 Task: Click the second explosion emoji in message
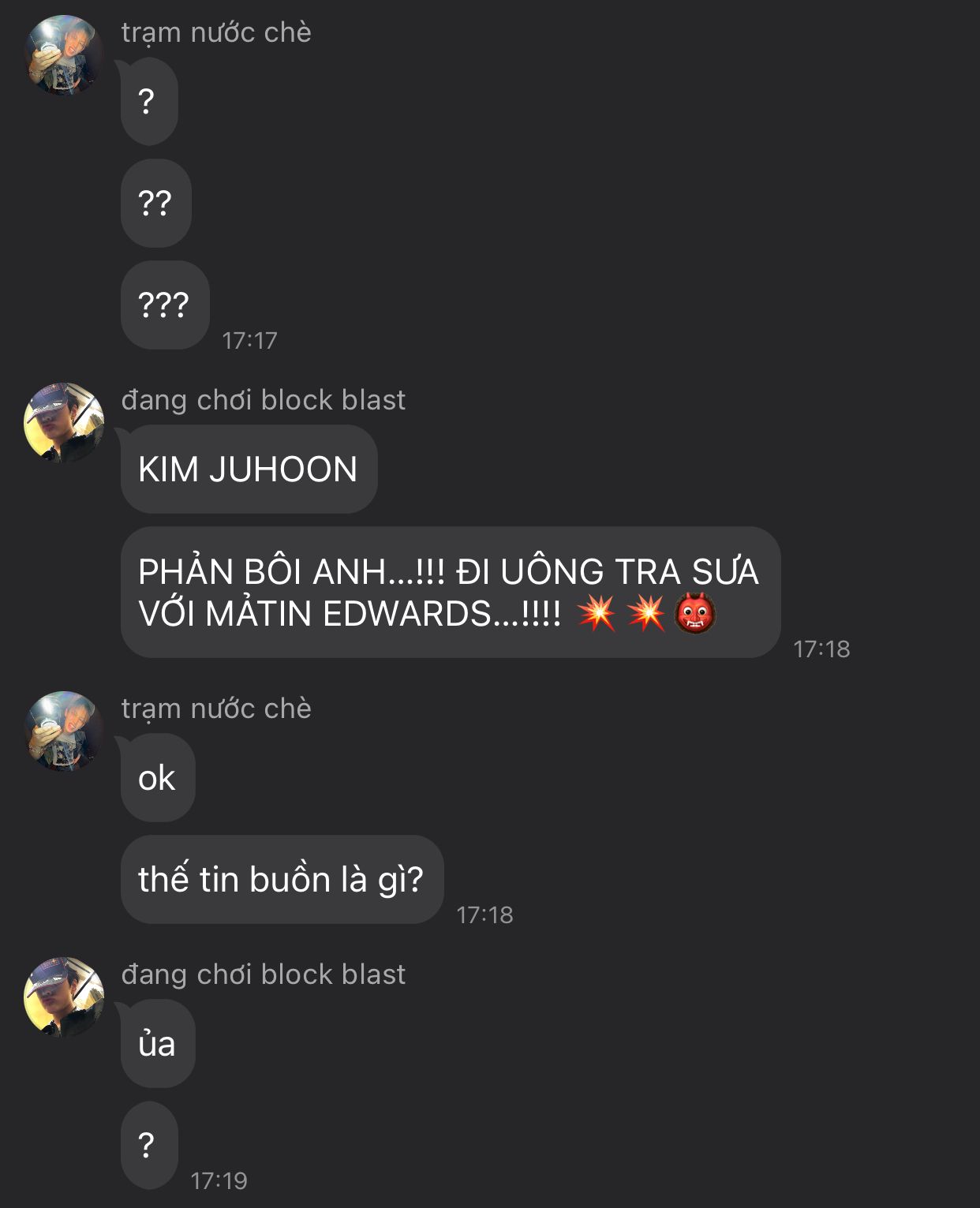(x=646, y=613)
